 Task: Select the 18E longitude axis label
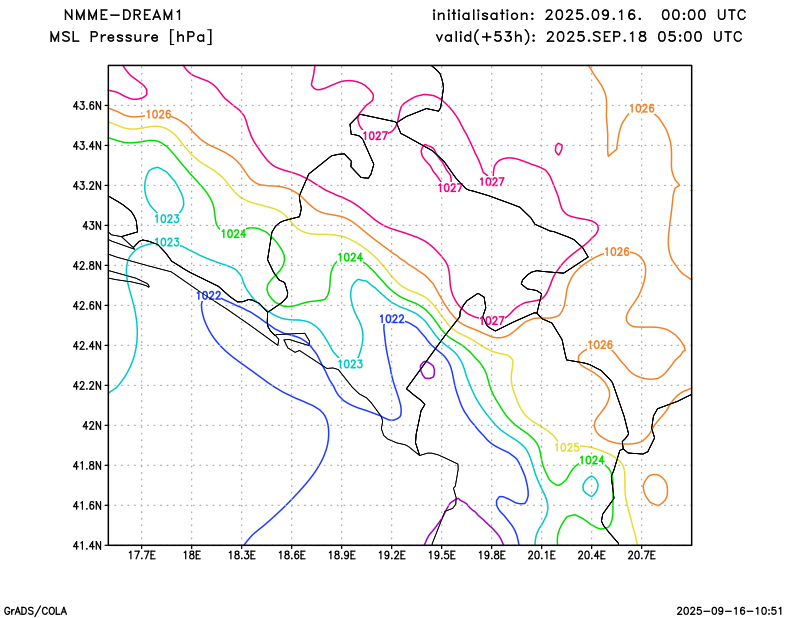click(191, 555)
